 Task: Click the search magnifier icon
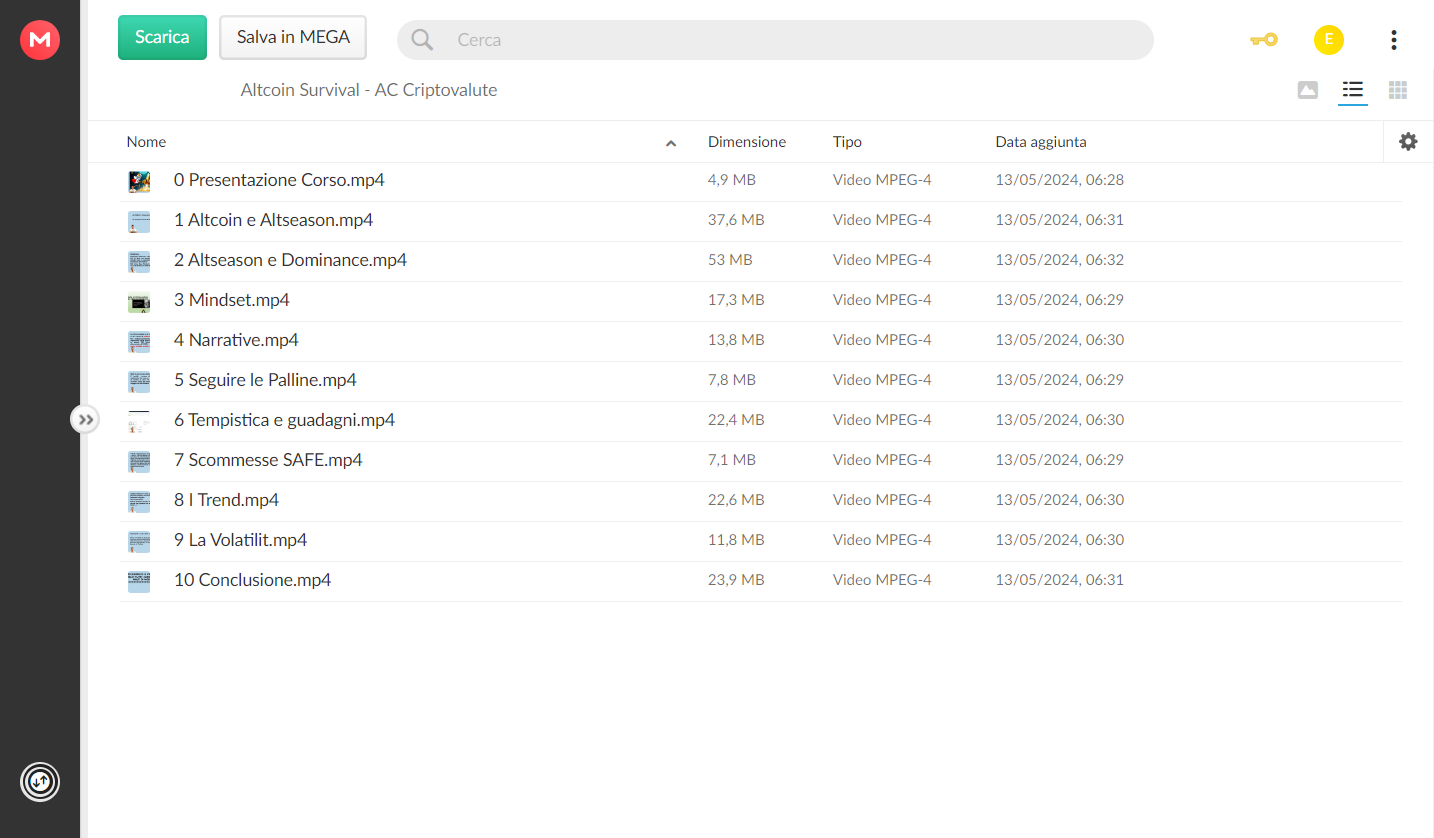pos(422,40)
